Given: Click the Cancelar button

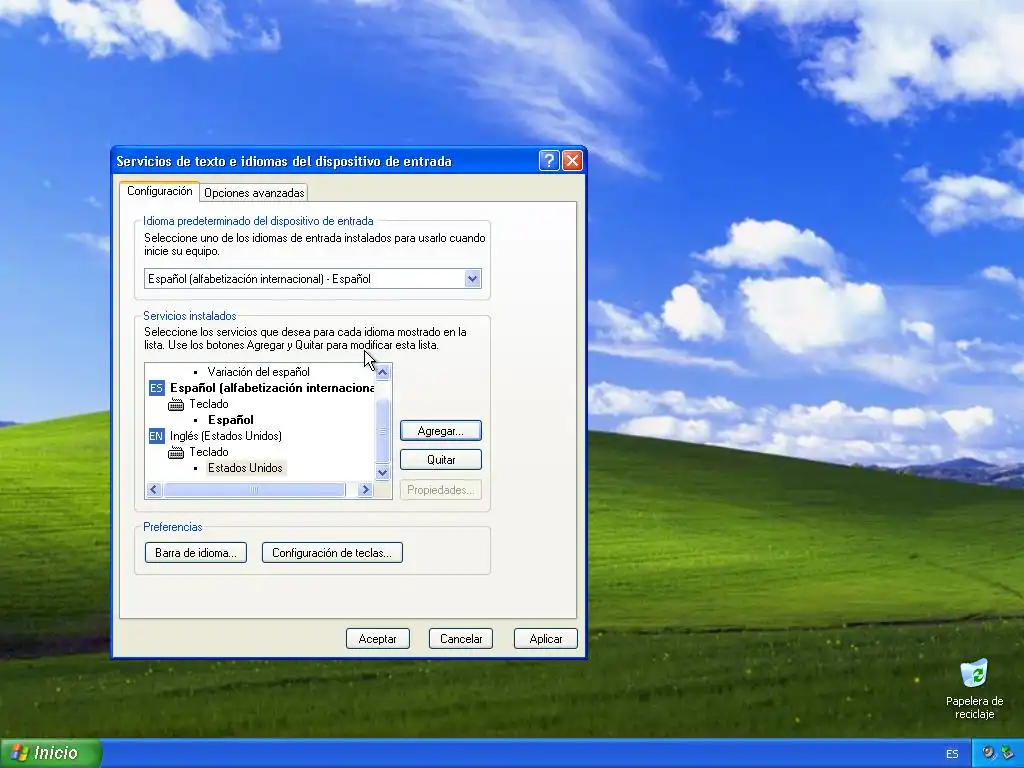Looking at the screenshot, I should click(461, 639).
